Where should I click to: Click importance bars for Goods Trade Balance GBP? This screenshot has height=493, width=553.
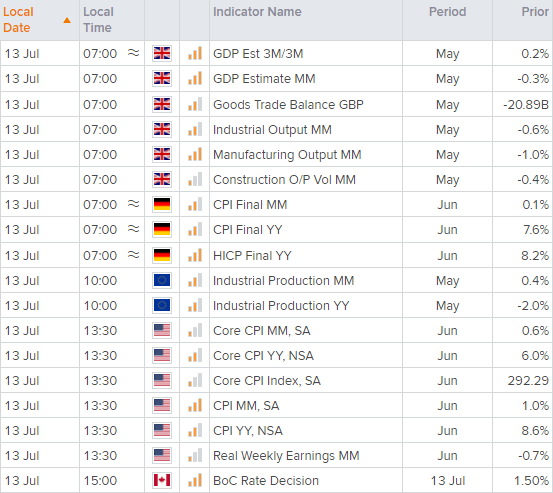click(195, 104)
